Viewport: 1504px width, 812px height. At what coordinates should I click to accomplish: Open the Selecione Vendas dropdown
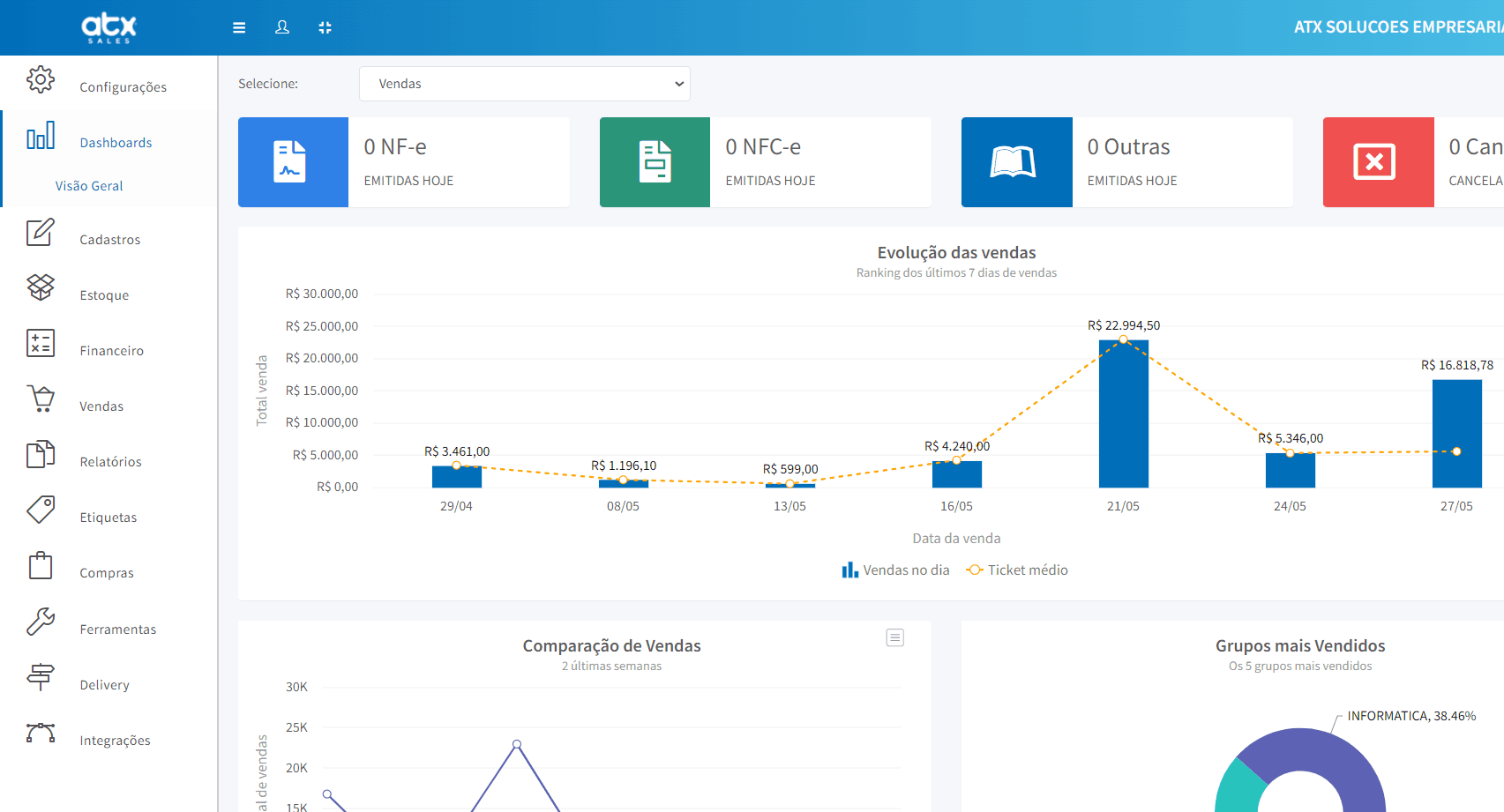(x=525, y=84)
